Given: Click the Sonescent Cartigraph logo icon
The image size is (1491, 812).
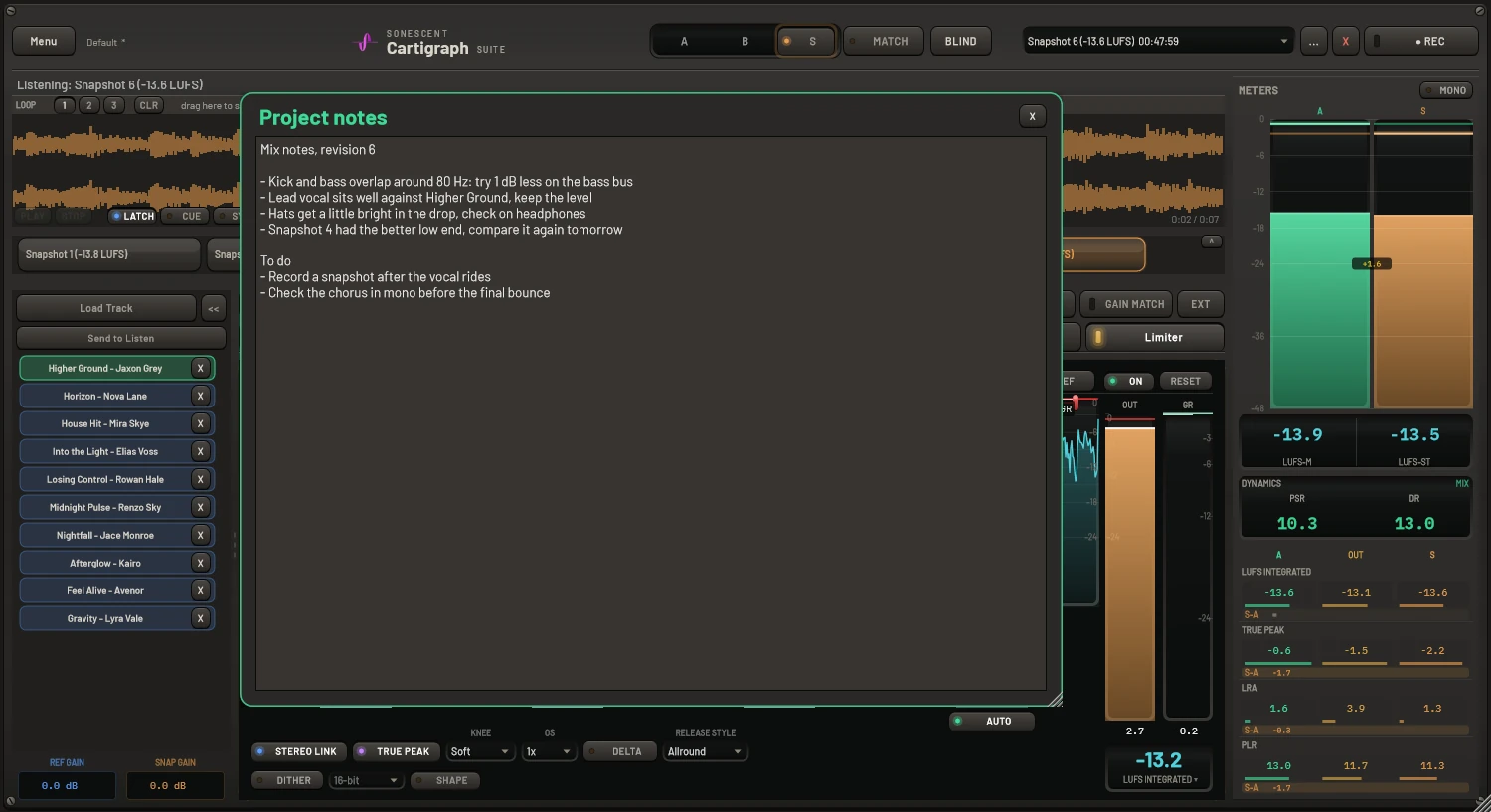Looking at the screenshot, I should pos(365,42).
